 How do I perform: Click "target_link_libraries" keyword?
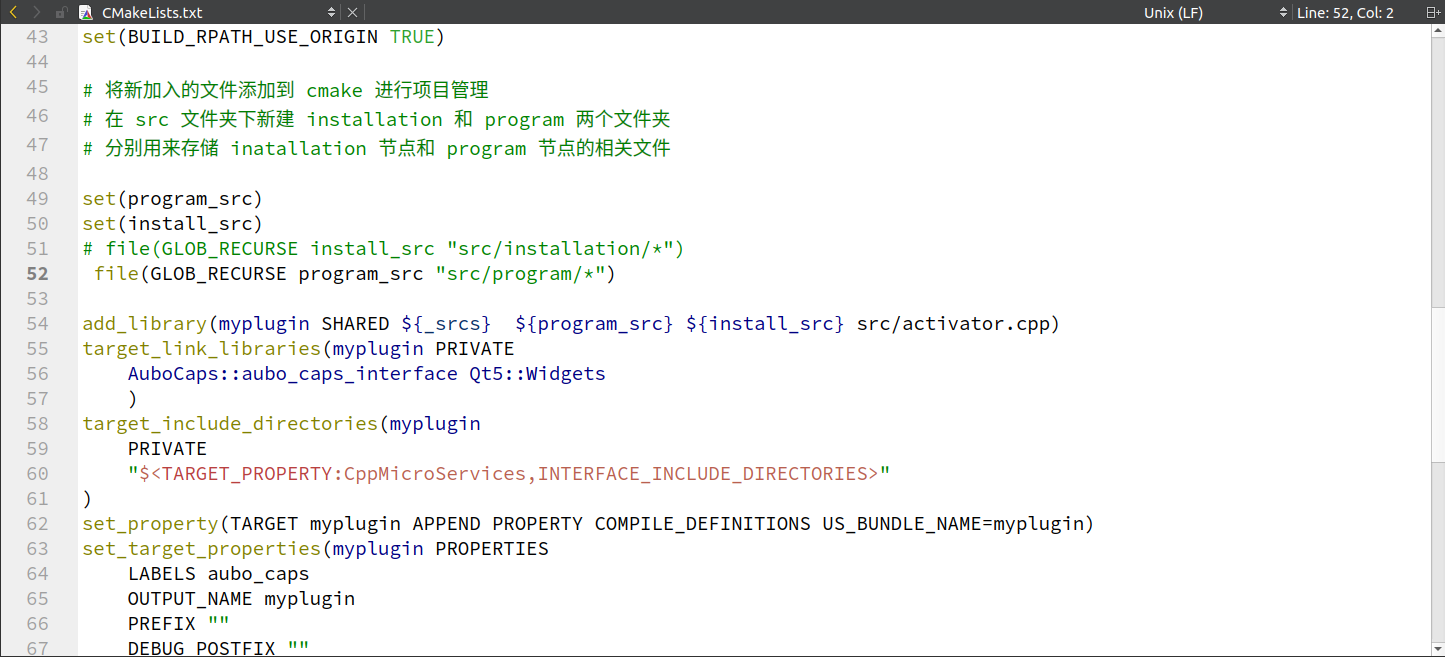pos(202,348)
